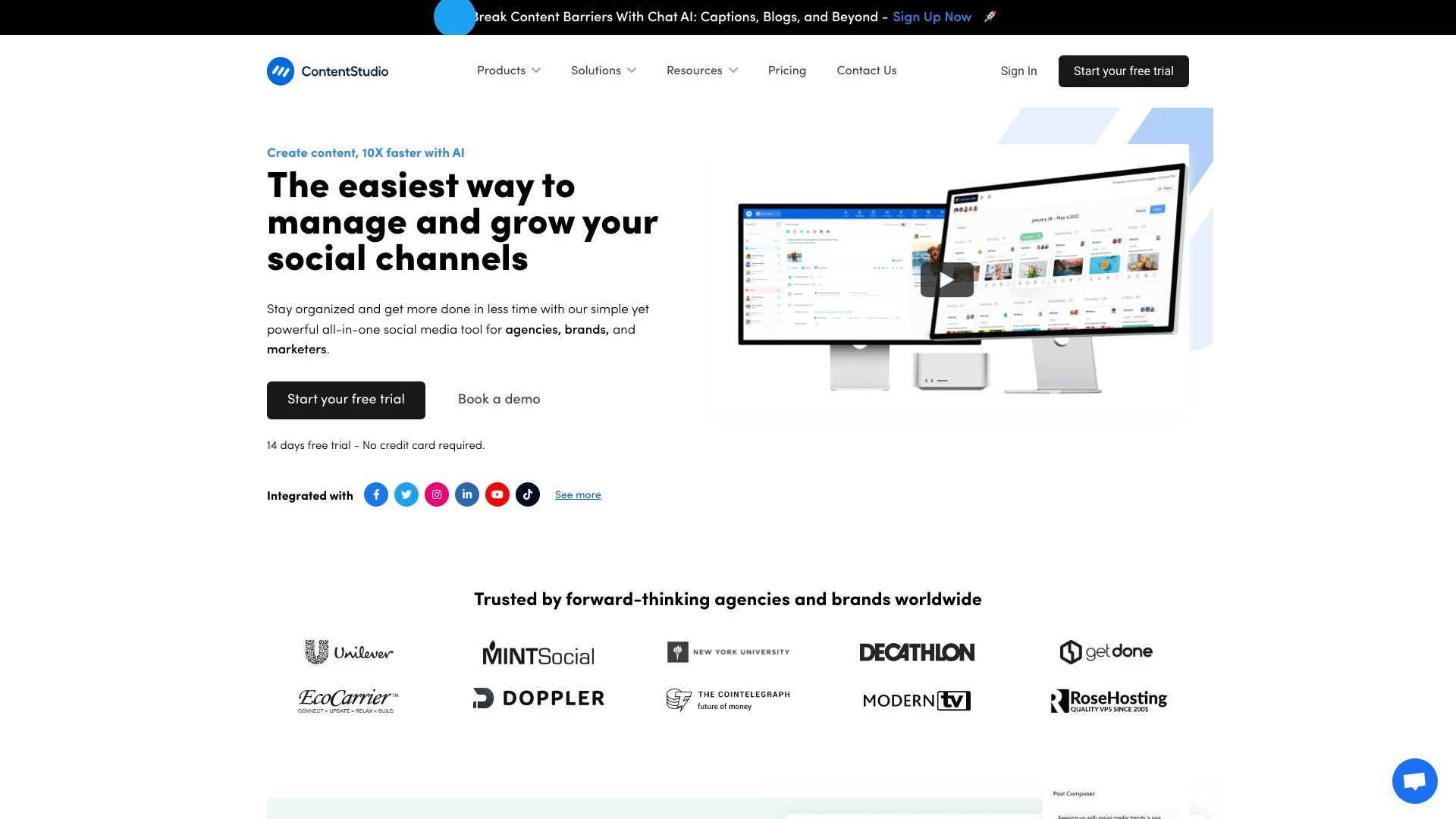The image size is (1456, 819).
Task: Click Sign In button
Action: coord(1019,71)
